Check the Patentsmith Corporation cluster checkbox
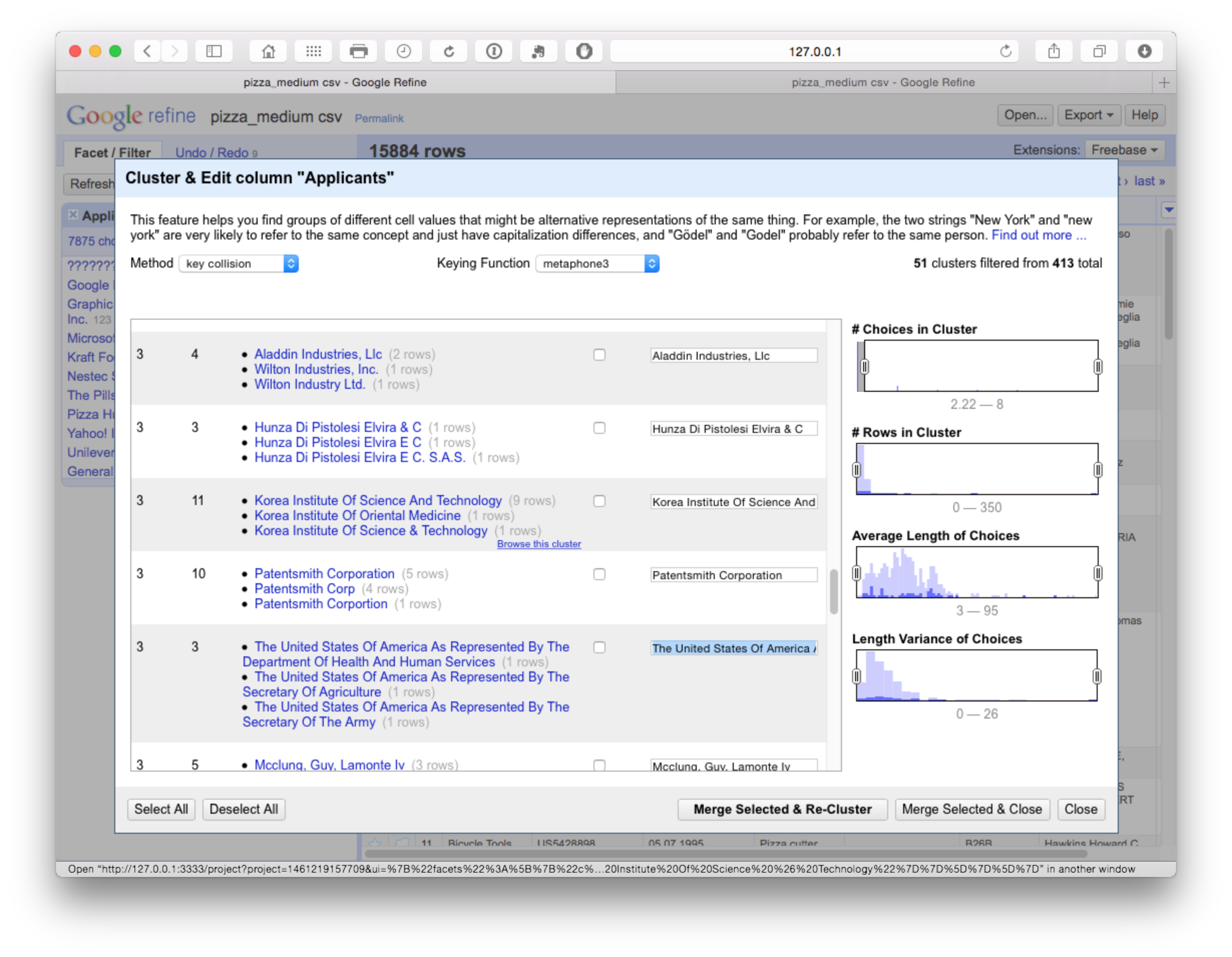This screenshot has height=957, width=1232. pos(599,574)
